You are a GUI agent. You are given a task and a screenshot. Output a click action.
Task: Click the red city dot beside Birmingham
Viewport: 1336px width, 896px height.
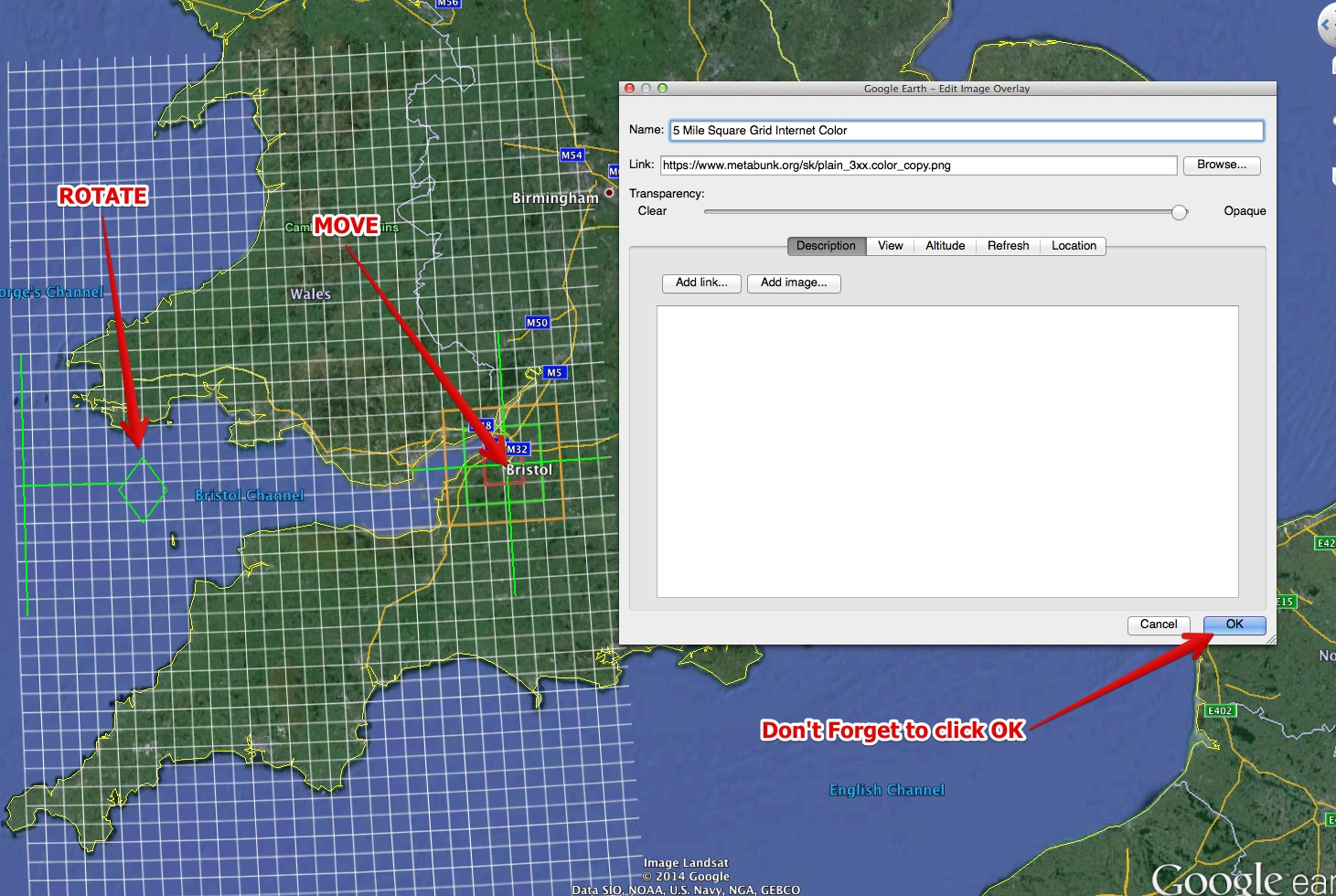[609, 196]
